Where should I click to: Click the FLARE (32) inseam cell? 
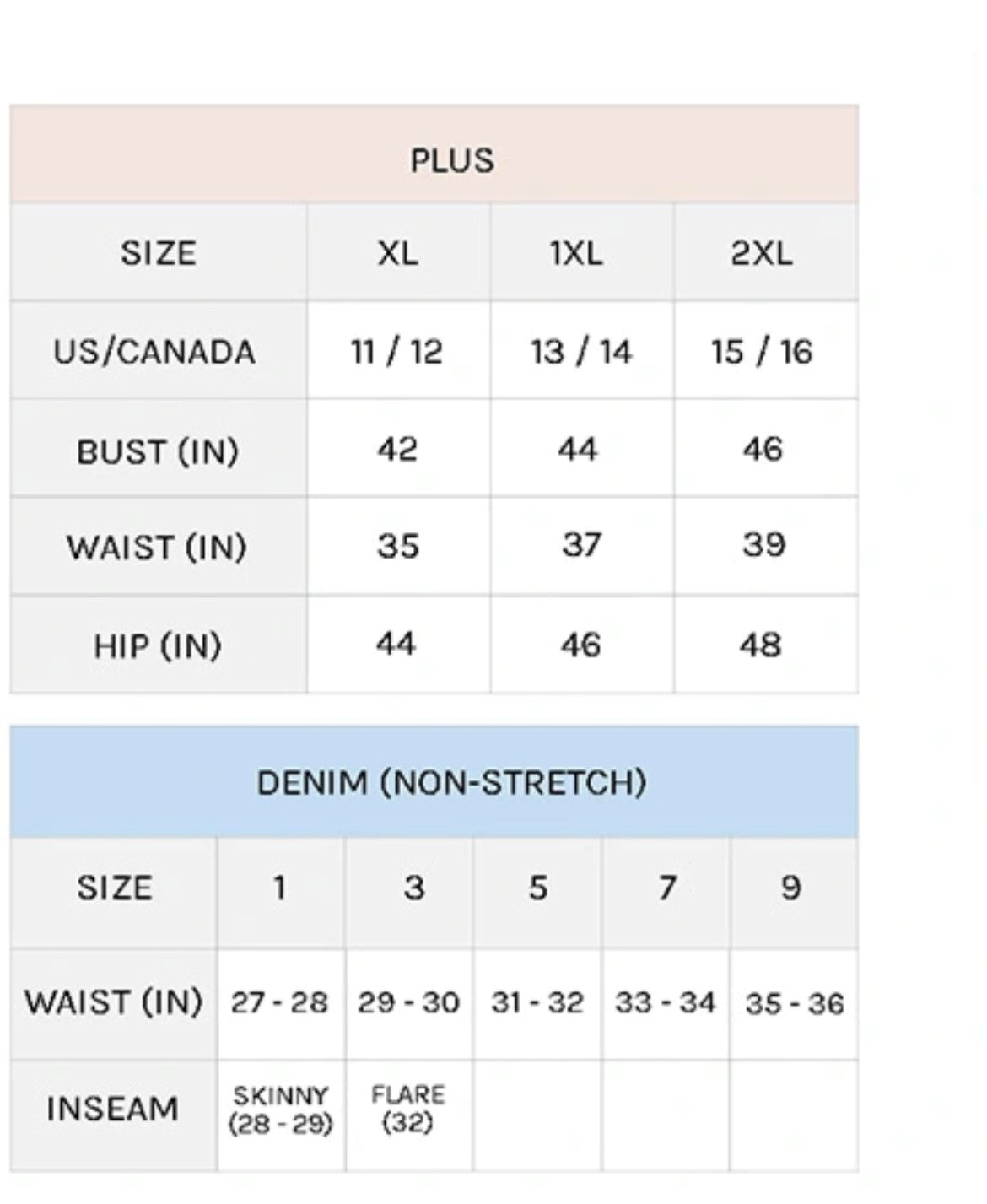pyautogui.click(x=408, y=1109)
